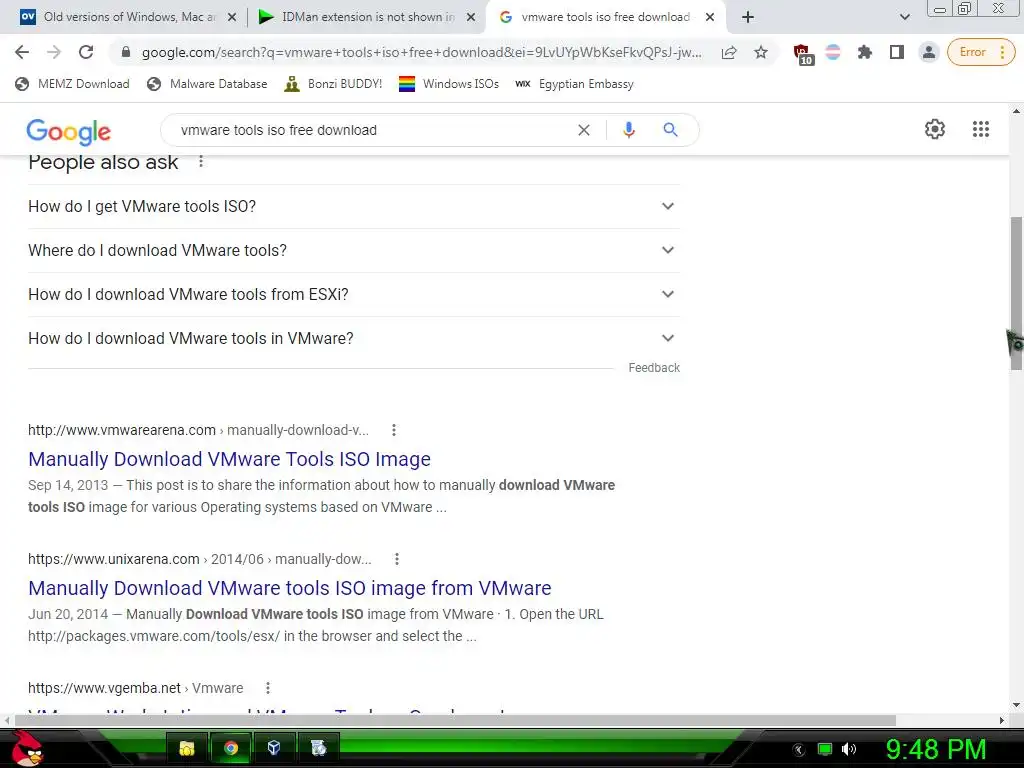
Task: Open People also ask options menu
Action: (201, 161)
